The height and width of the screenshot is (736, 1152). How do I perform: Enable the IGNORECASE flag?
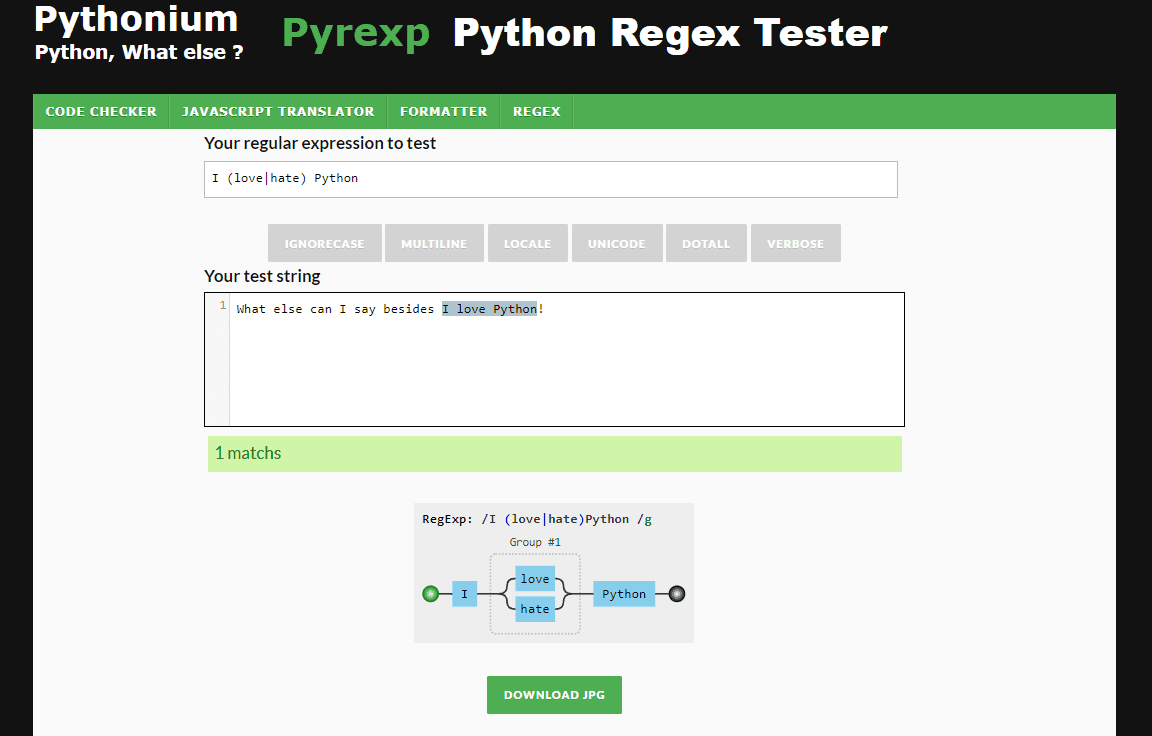pos(324,243)
